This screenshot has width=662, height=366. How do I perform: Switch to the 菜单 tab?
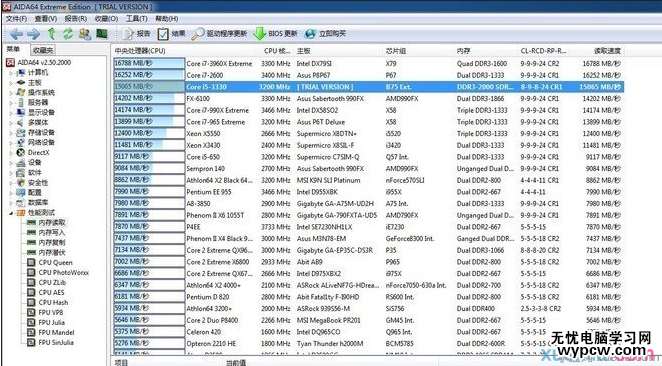pyautogui.click(x=13, y=49)
